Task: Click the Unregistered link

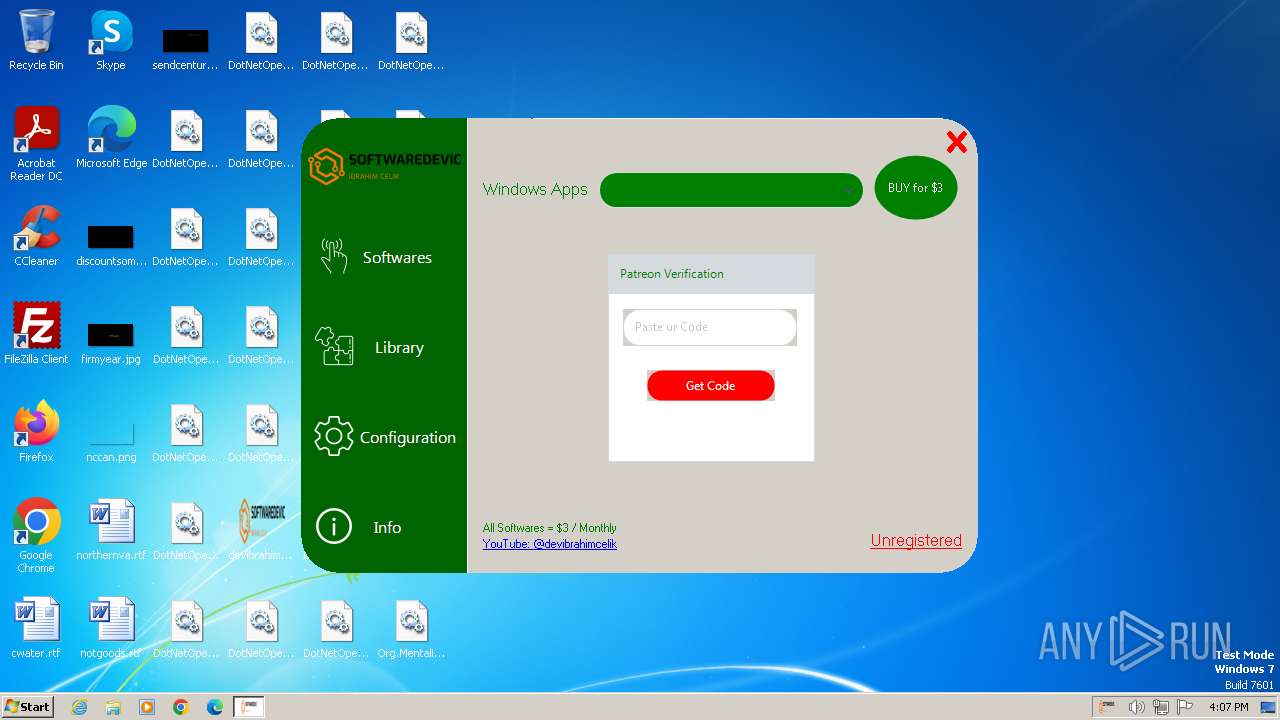Action: point(916,540)
